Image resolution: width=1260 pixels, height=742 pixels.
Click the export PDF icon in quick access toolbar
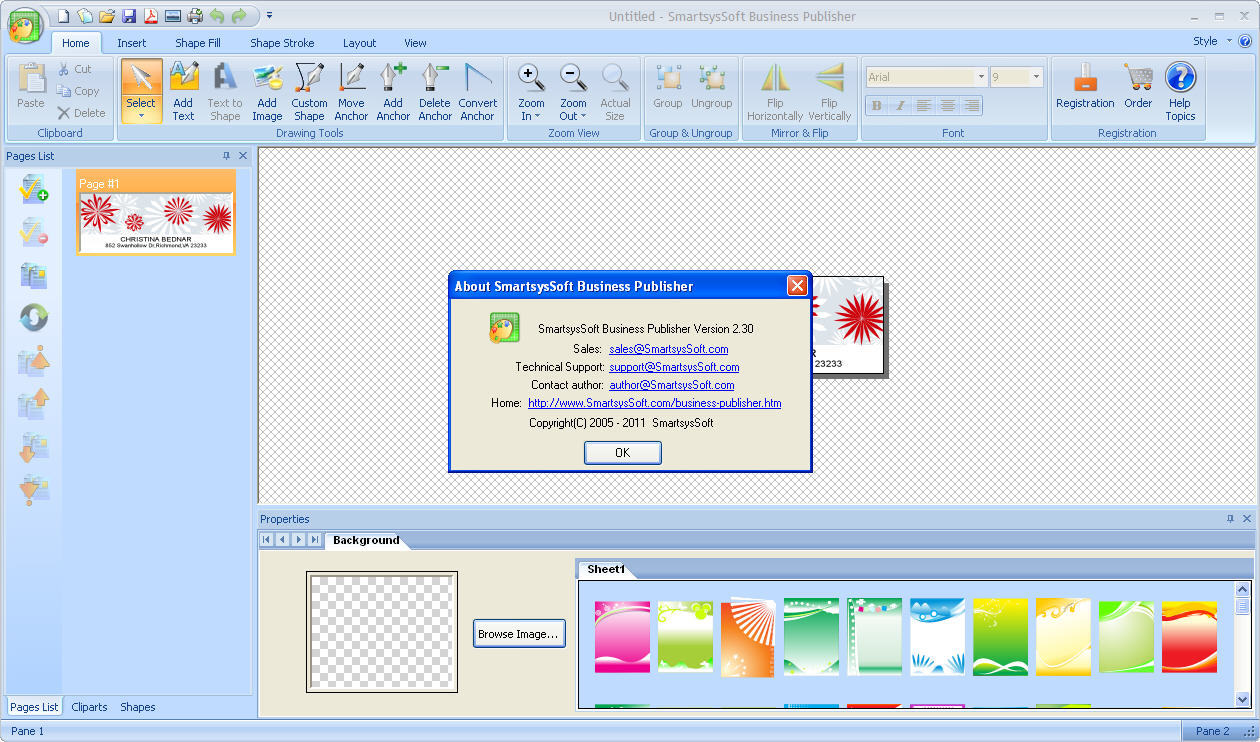(x=151, y=16)
